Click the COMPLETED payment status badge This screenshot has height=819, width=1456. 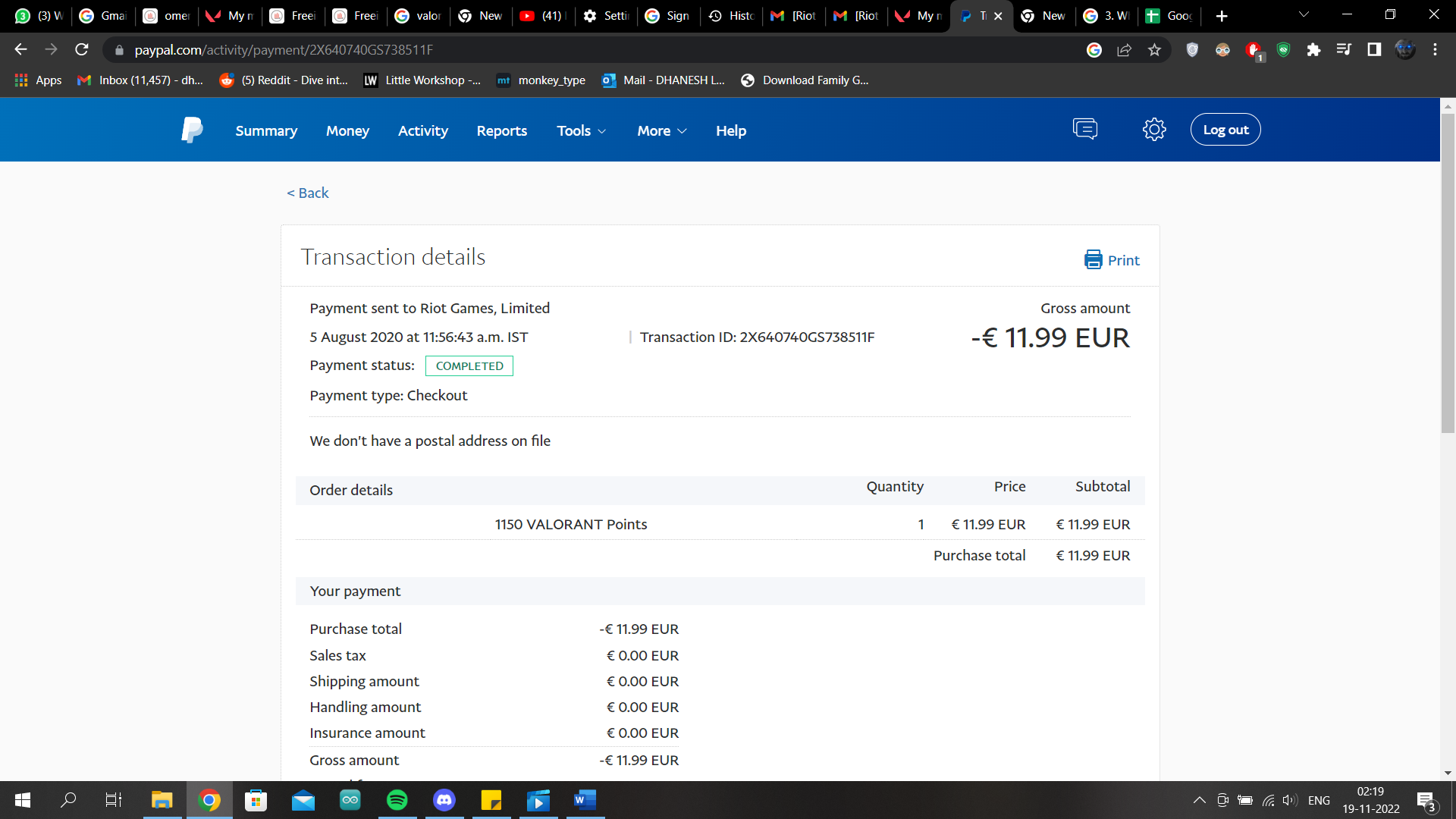(469, 366)
